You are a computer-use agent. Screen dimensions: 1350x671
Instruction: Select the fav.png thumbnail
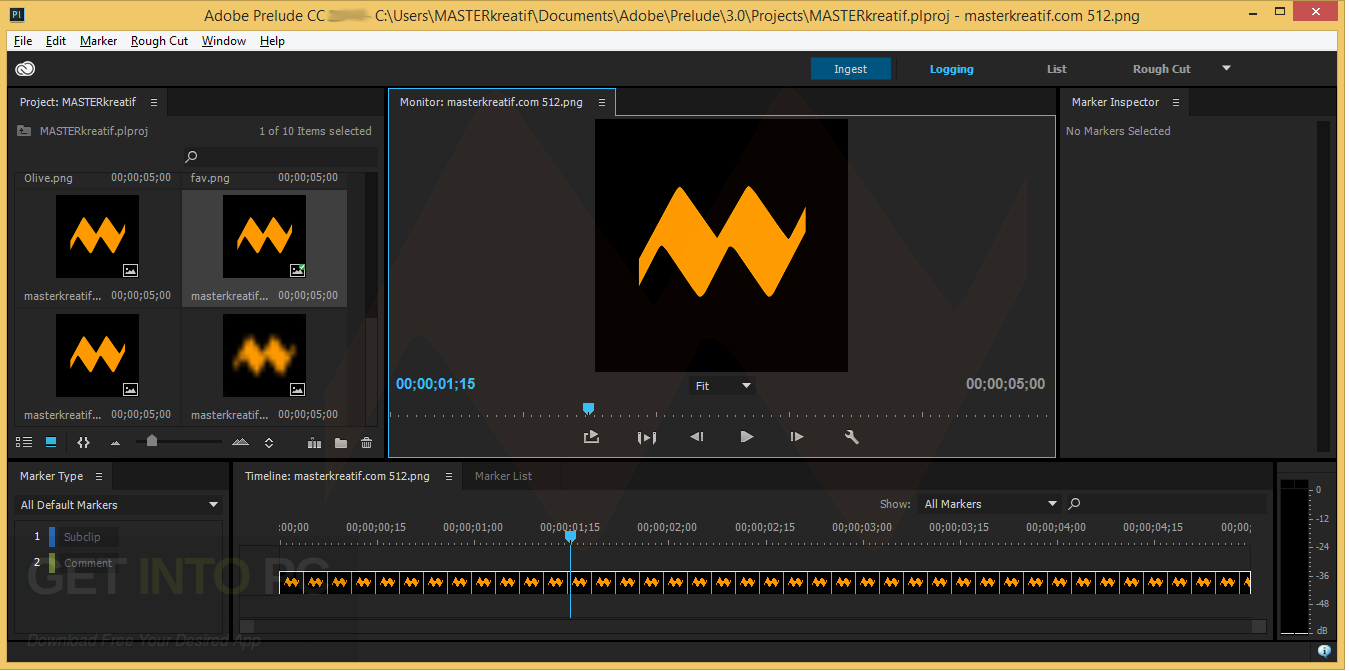coord(264,236)
